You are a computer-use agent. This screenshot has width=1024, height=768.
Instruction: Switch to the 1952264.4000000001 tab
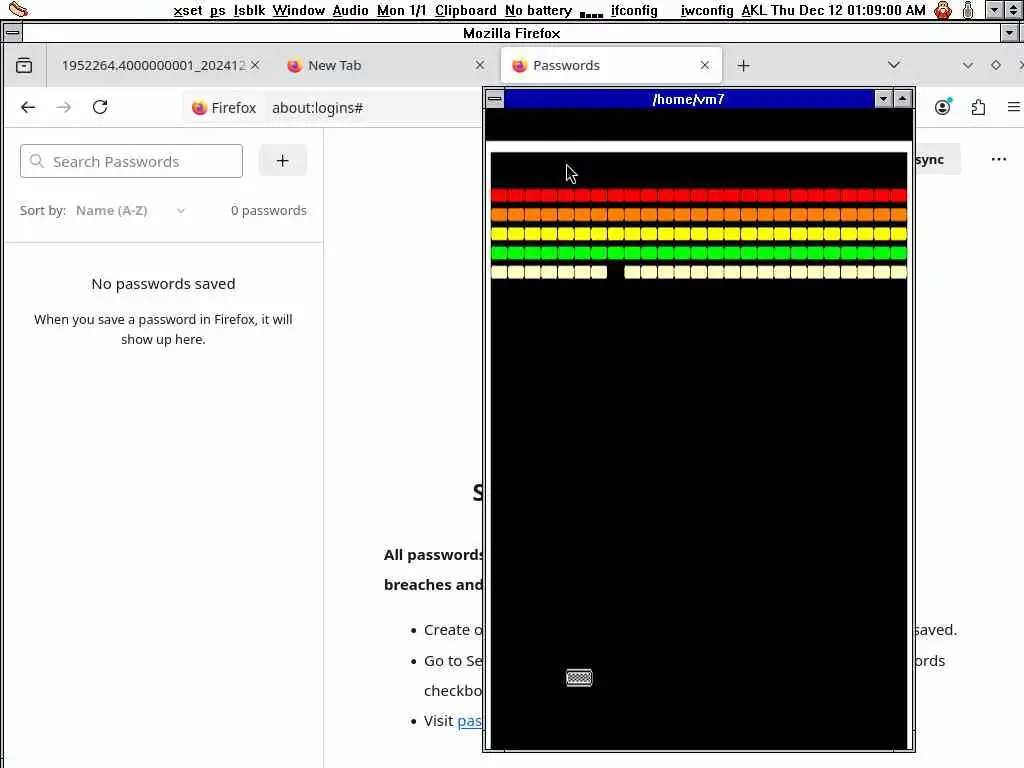point(154,65)
